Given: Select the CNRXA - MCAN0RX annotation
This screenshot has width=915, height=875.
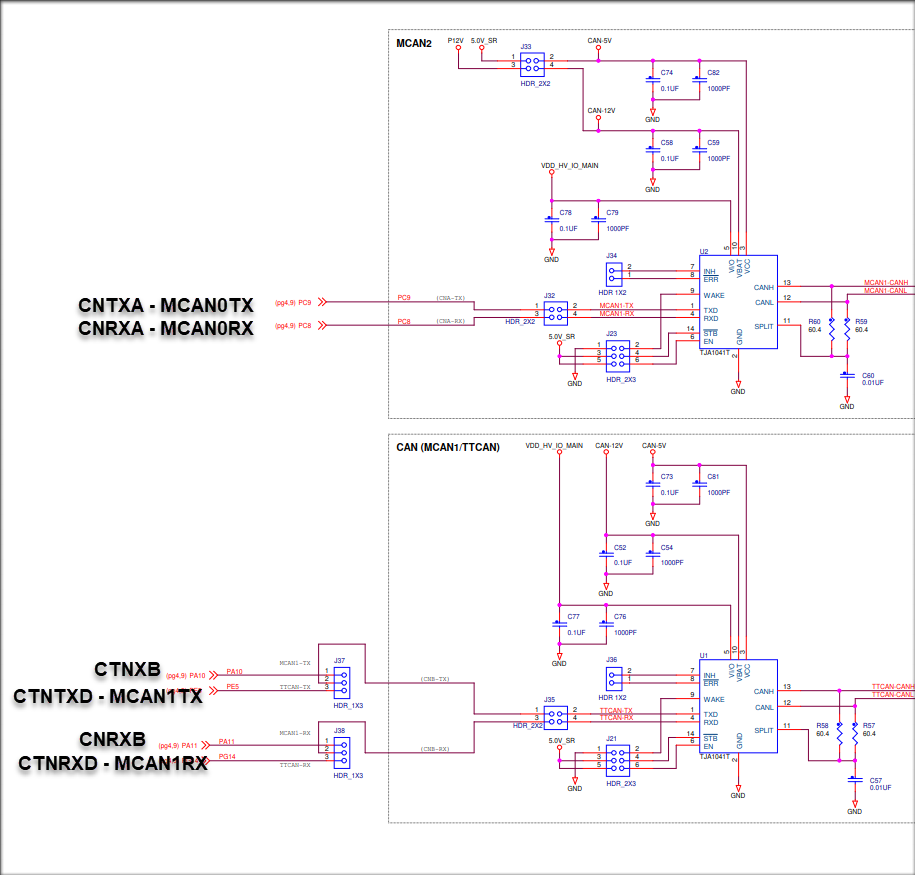Looking at the screenshot, I should tap(166, 328).
